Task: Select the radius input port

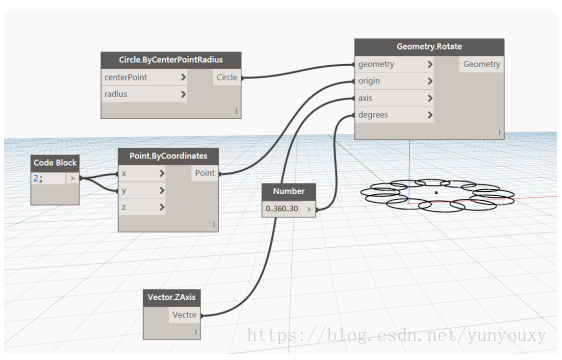Action: 144,94
